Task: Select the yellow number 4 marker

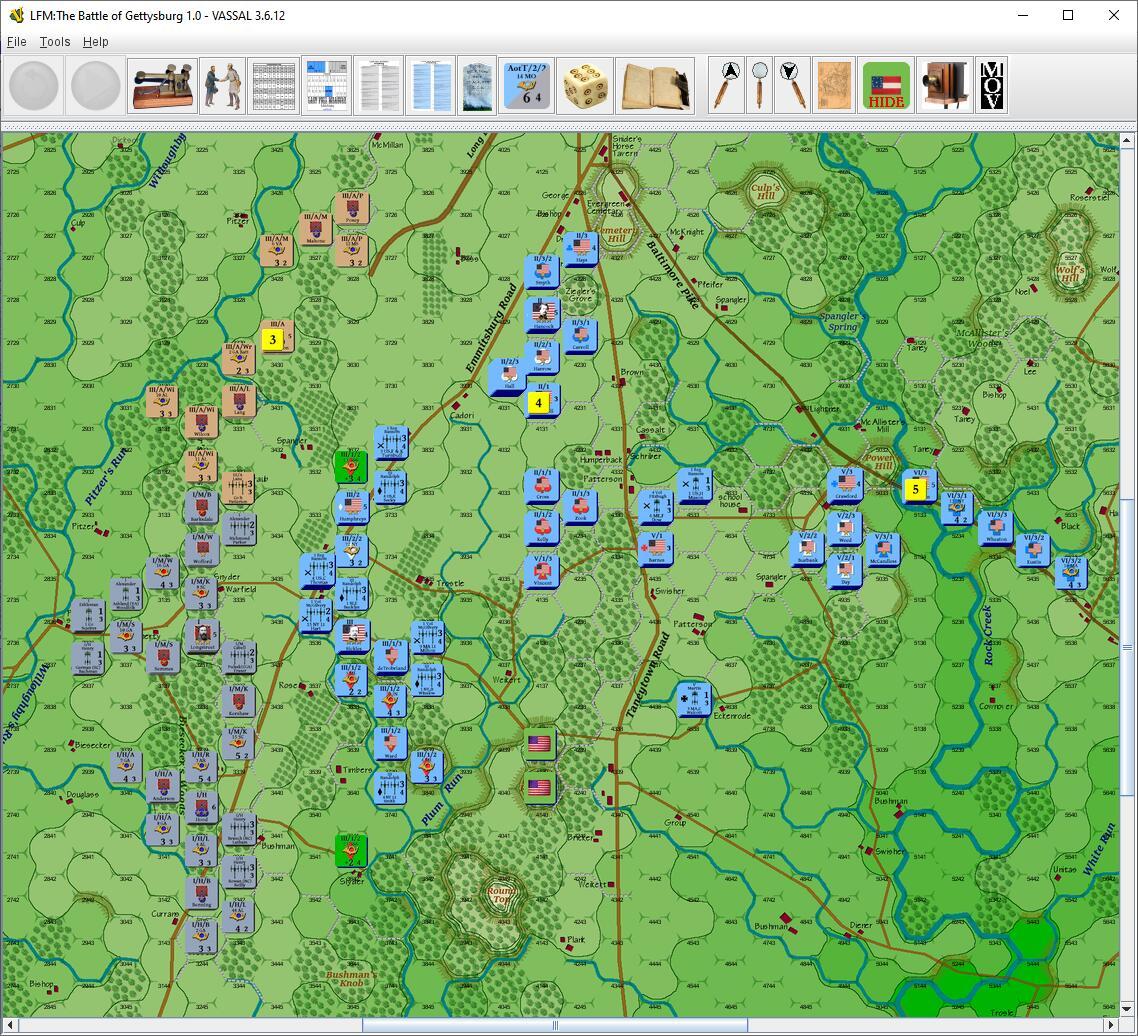Action: coord(539,403)
